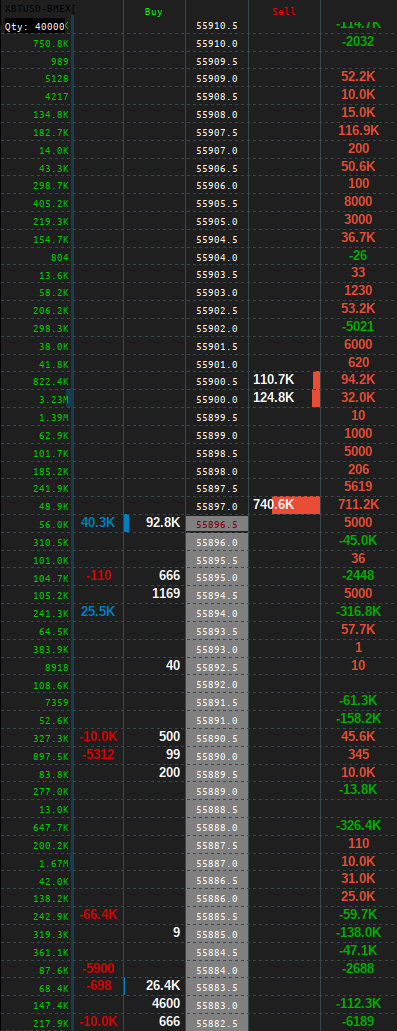
Task: Click the red -66.4K value at 55885.5
Action: point(99,914)
